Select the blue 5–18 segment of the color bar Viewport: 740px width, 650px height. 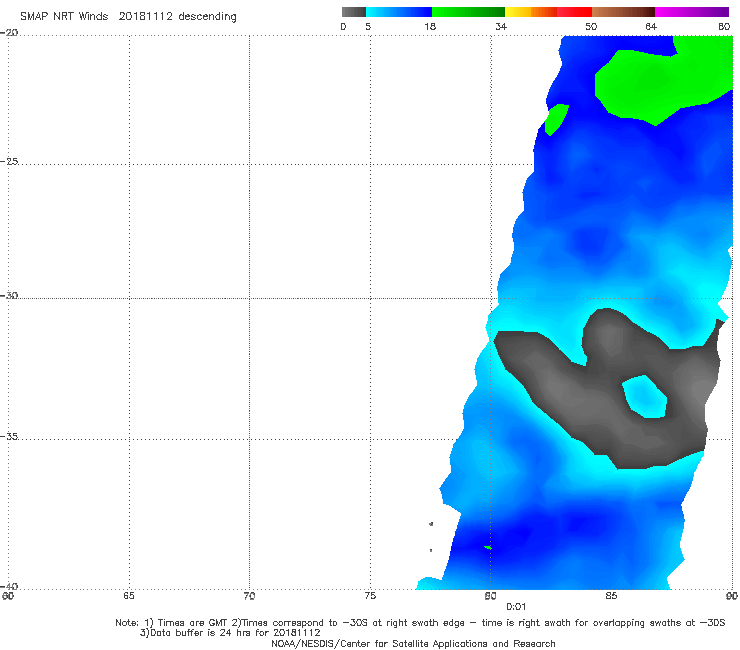pos(399,12)
